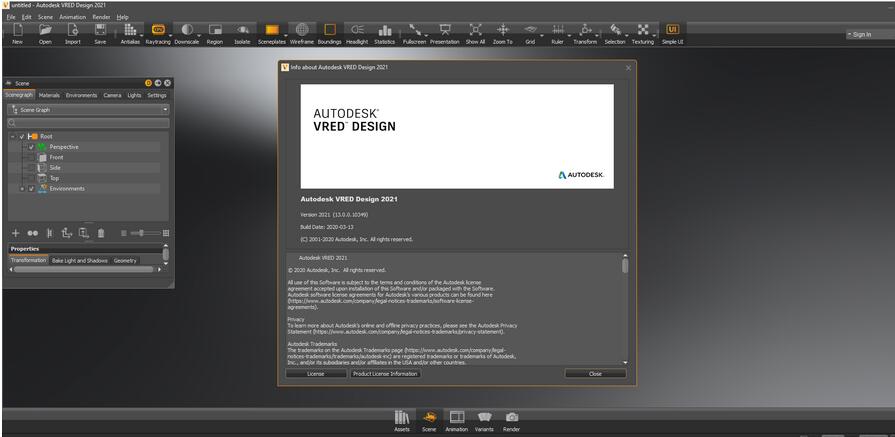Toggle the Root node checkbox
The height and width of the screenshot is (437, 895).
[x=22, y=137]
